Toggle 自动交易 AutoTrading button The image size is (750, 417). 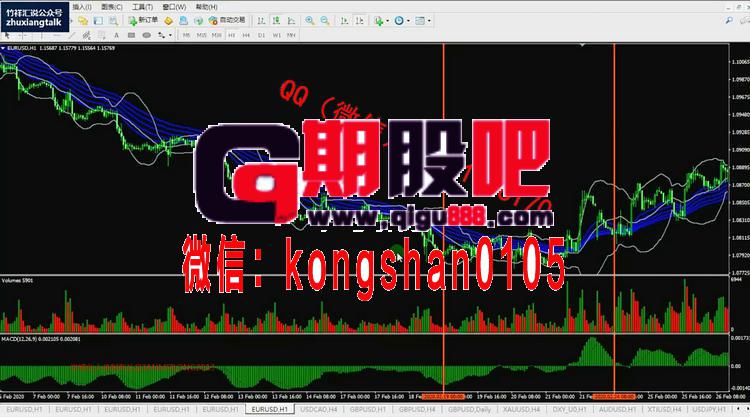227,21
